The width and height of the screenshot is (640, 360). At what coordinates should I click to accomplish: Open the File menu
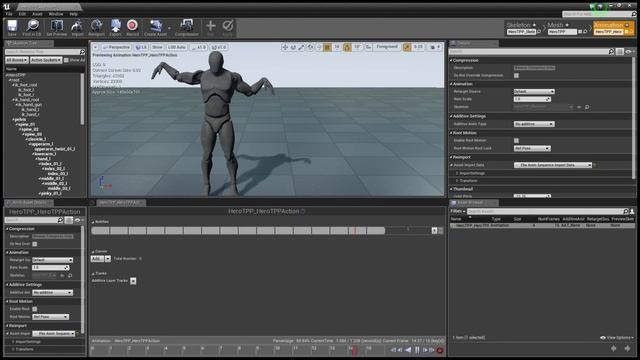click(x=9, y=14)
